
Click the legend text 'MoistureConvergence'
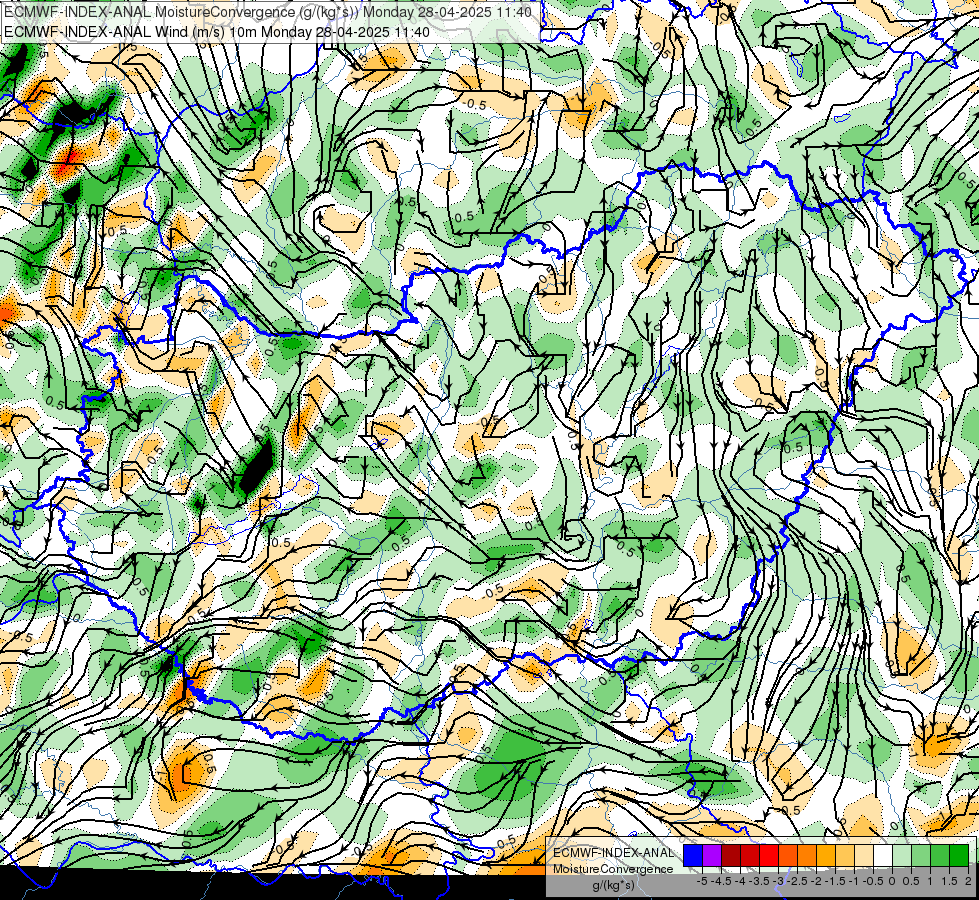pyautogui.click(x=613, y=869)
